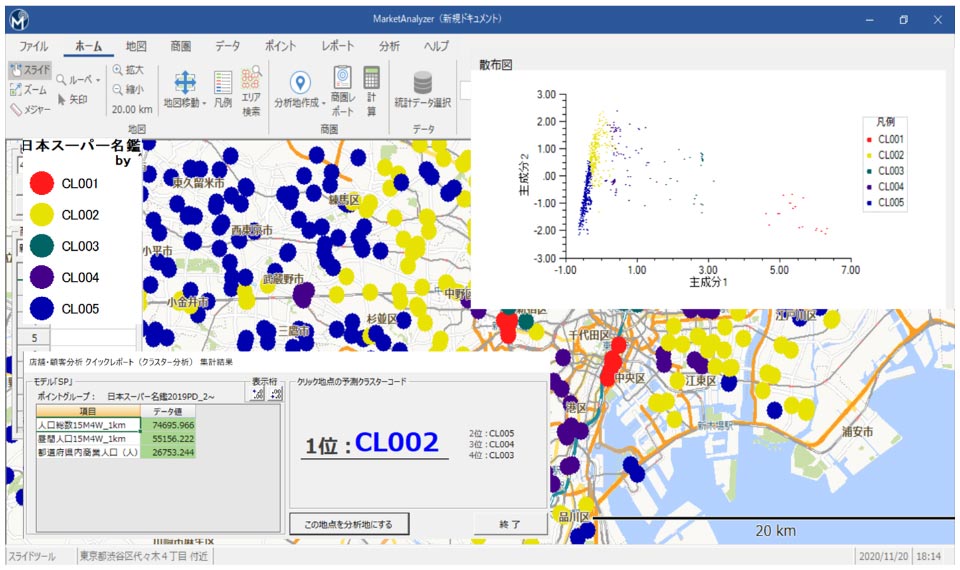960x570 pixels.
Task: Switch to the ポイント ribbon tab
Action: tap(280, 46)
